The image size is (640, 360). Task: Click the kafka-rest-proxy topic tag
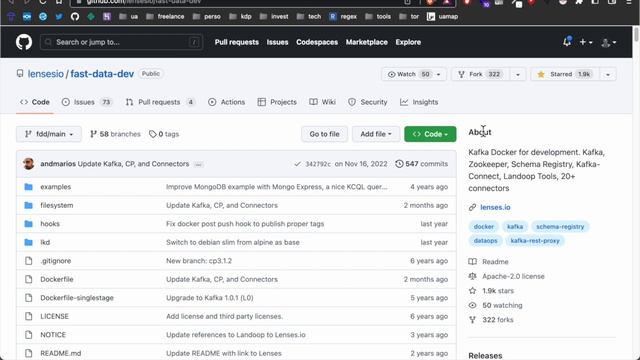tap(535, 241)
